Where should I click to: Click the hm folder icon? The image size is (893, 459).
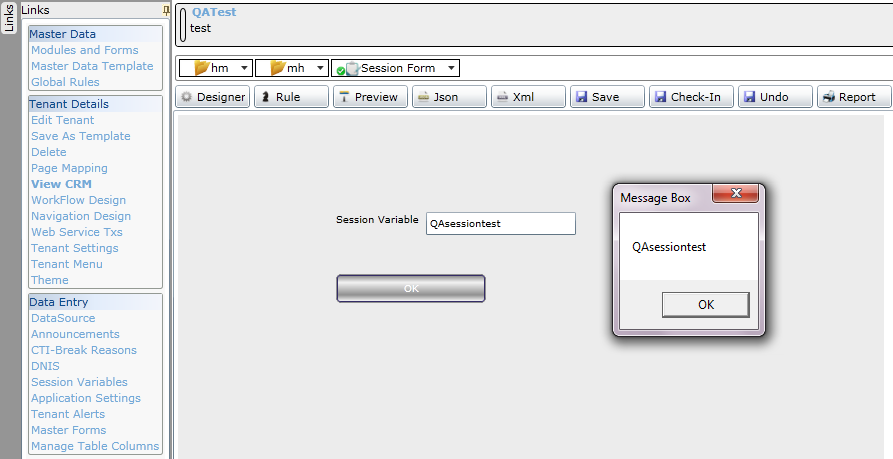(x=202, y=68)
